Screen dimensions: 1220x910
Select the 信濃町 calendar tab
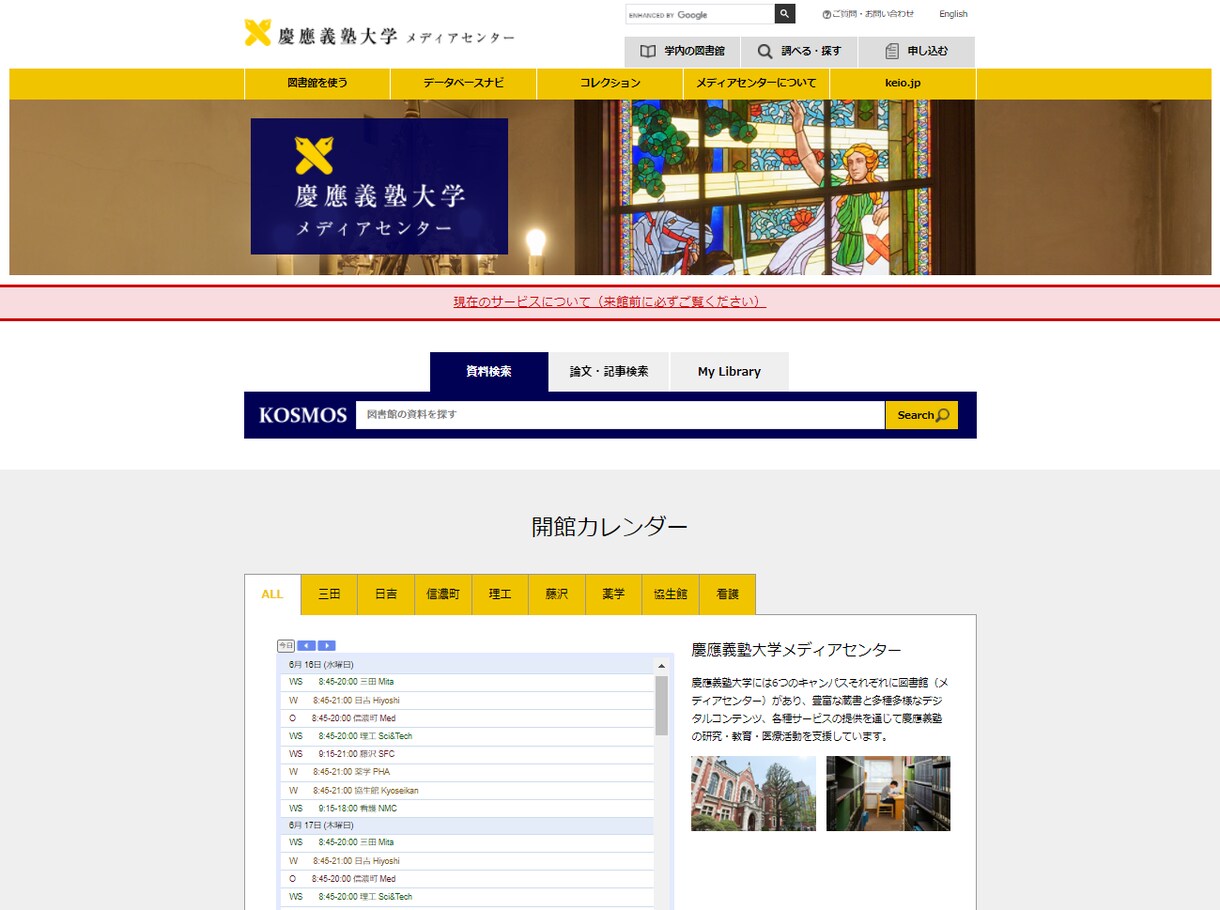pos(443,594)
